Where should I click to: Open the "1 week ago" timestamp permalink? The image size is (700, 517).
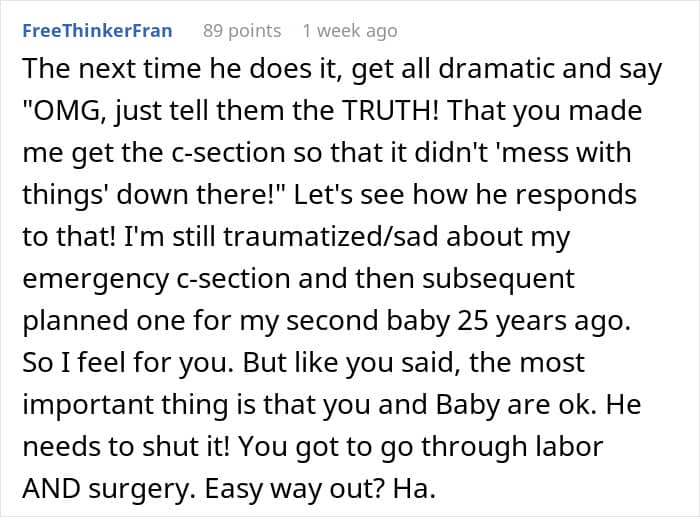click(x=349, y=31)
